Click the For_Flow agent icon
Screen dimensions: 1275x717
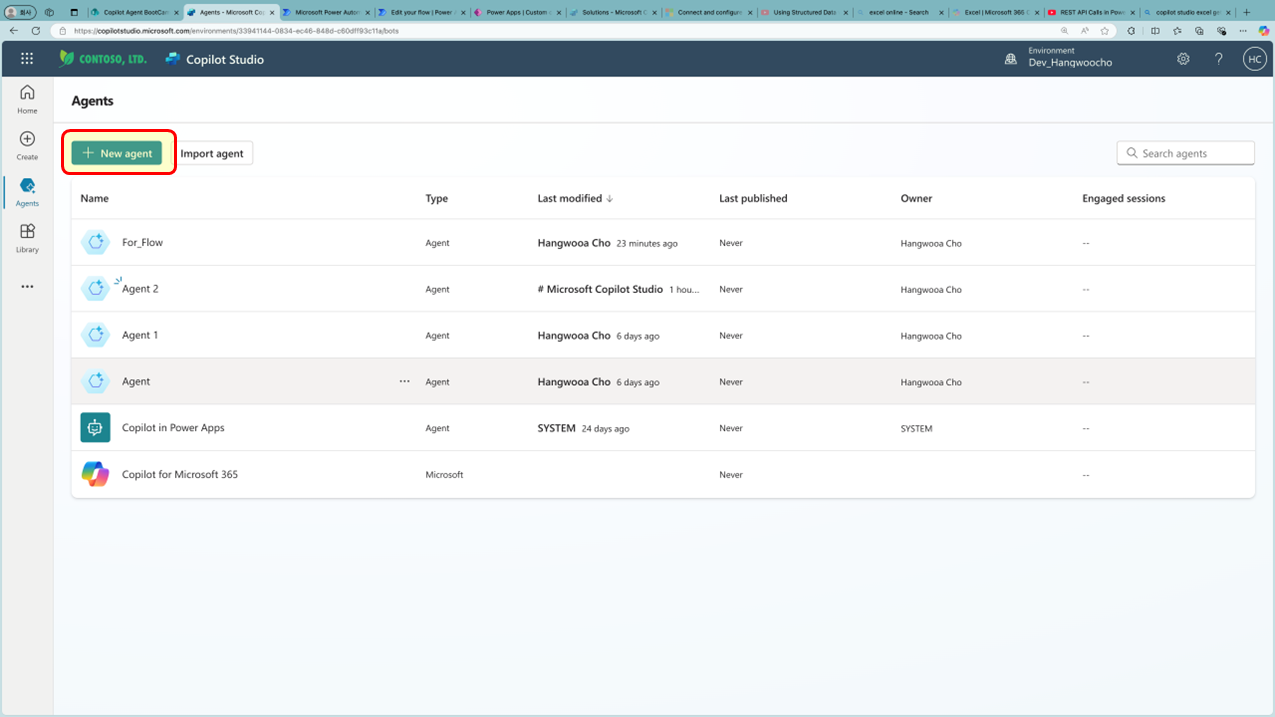click(95, 242)
